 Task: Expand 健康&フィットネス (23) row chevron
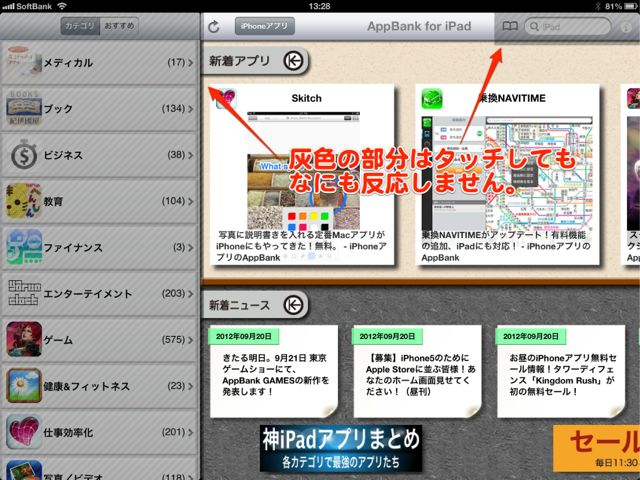click(191, 386)
